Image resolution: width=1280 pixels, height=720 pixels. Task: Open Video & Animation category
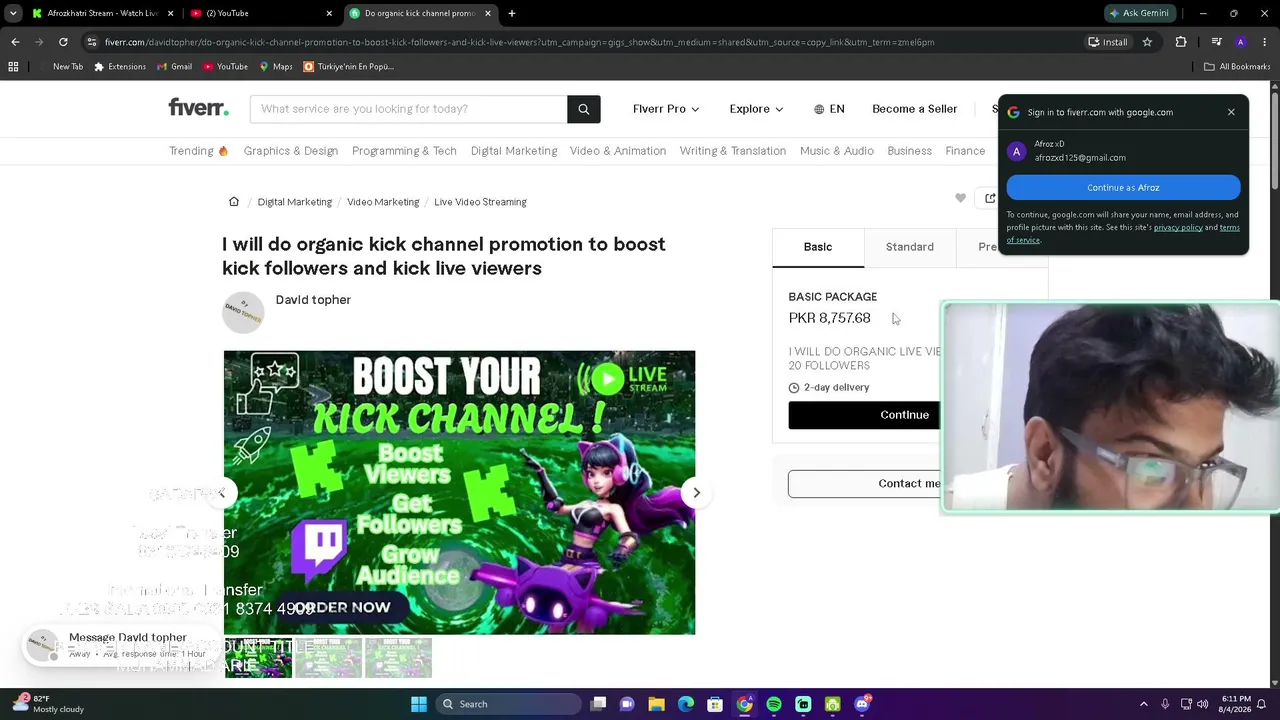click(x=618, y=151)
